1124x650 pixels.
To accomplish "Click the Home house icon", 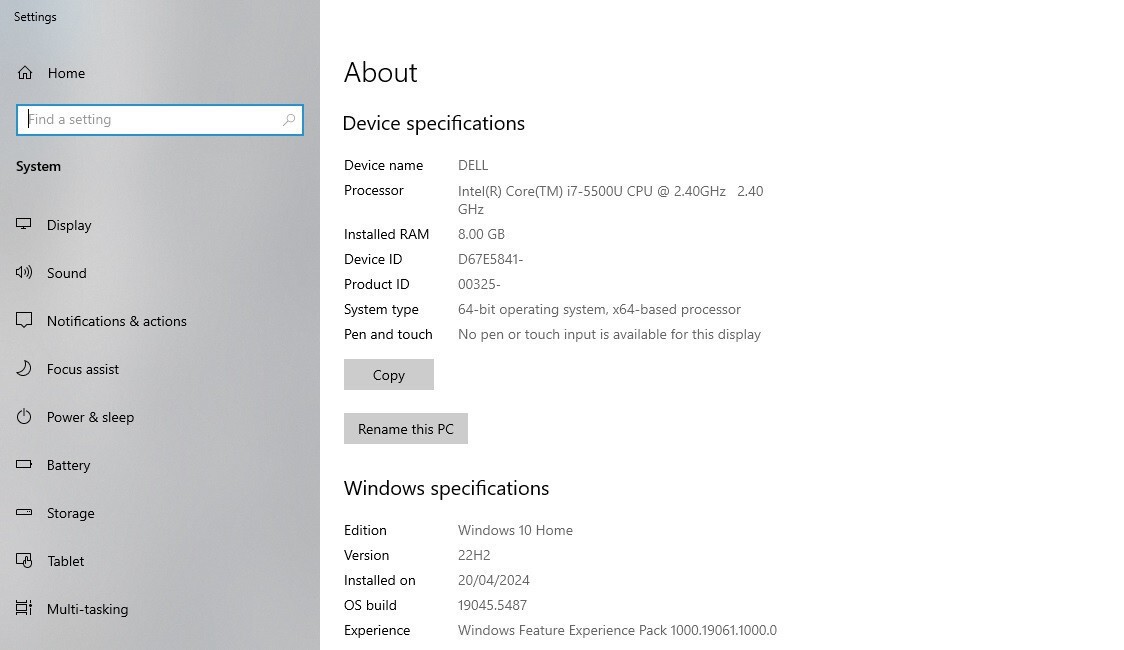I will click(25, 72).
